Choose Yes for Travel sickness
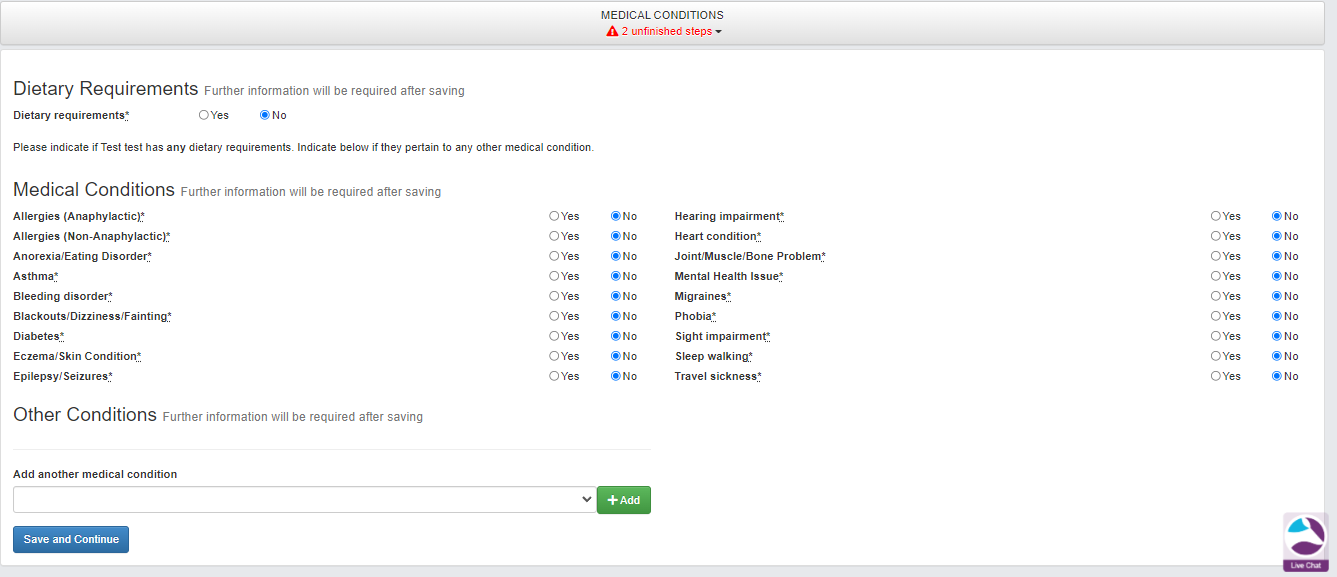The width and height of the screenshot is (1337, 577). tap(1215, 376)
